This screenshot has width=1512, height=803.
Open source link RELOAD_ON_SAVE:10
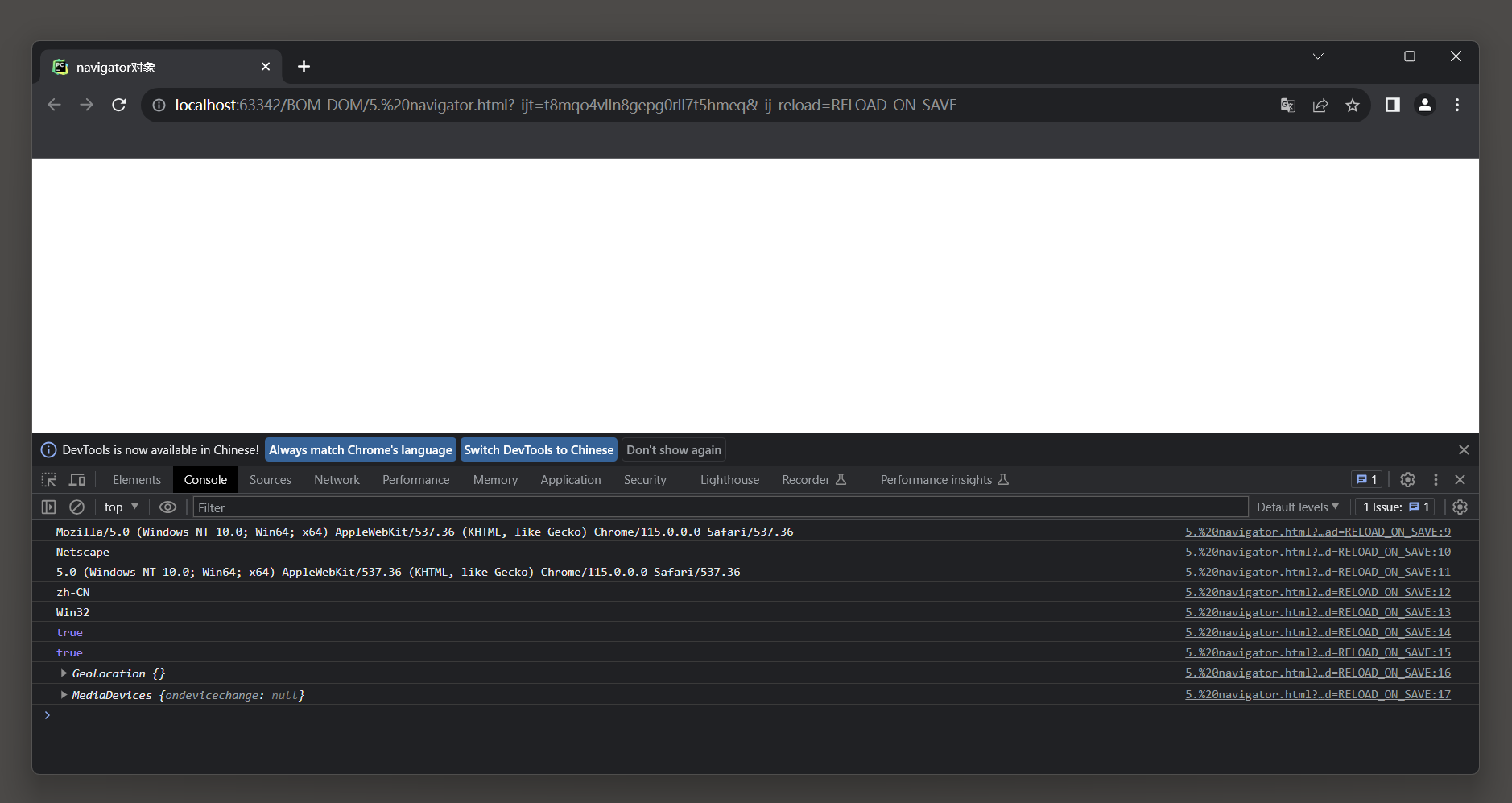1318,552
